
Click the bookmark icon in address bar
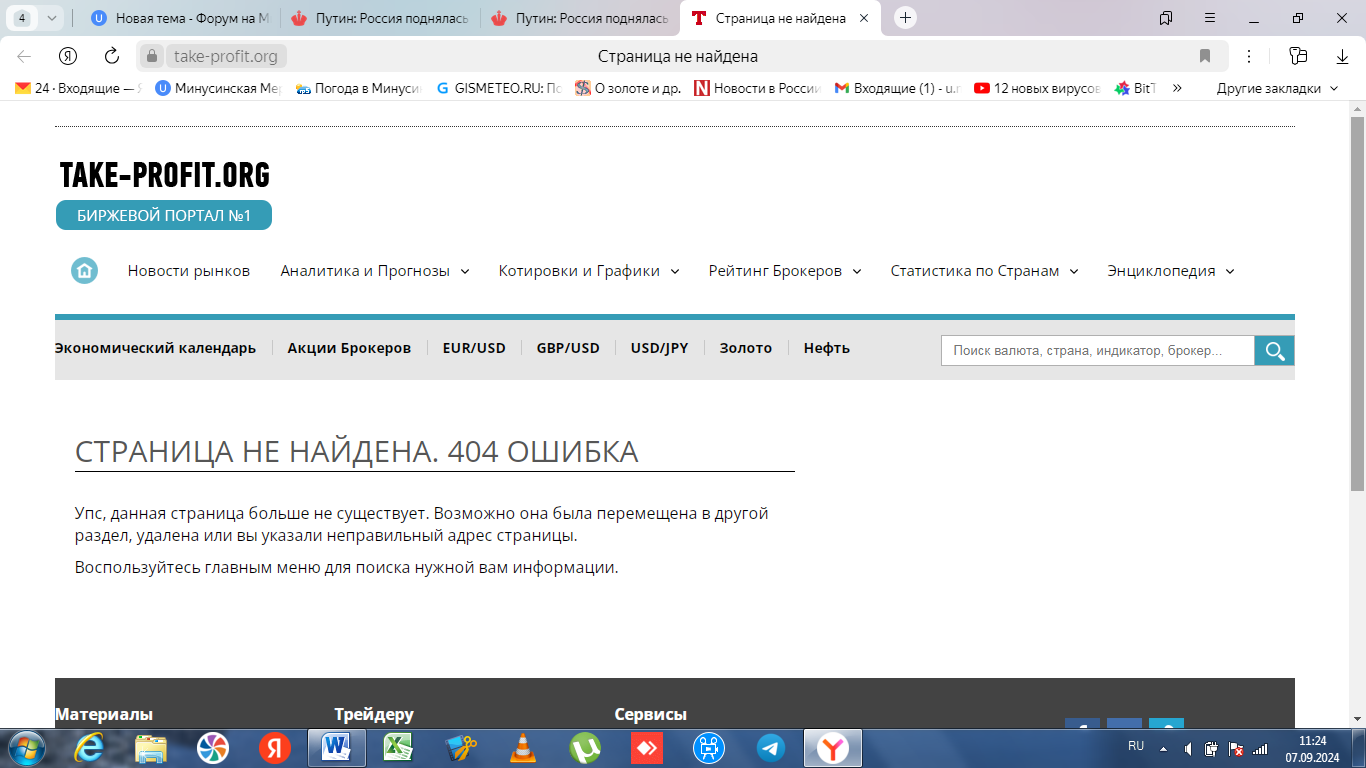(x=1205, y=56)
